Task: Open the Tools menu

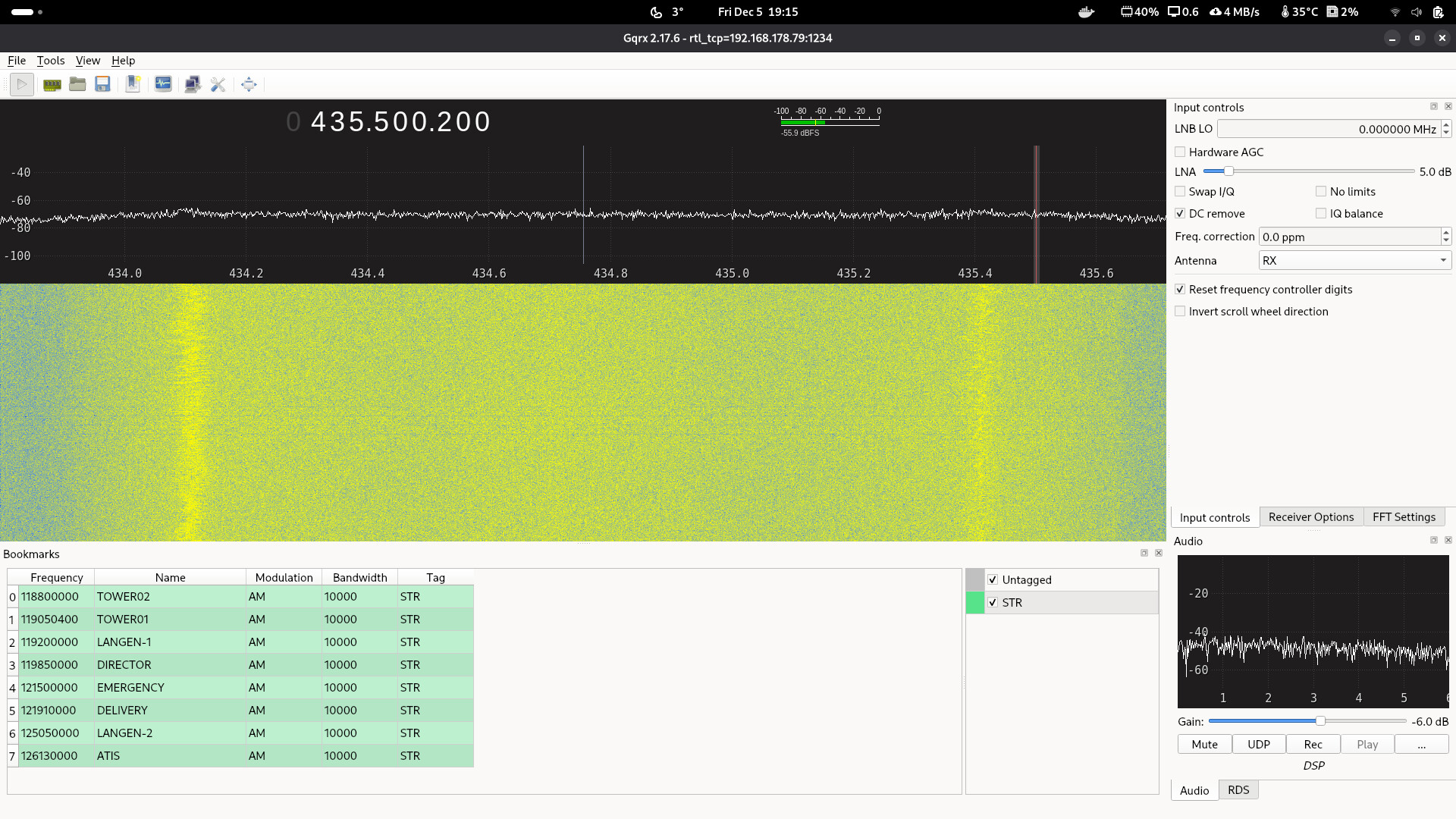Action: [51, 61]
